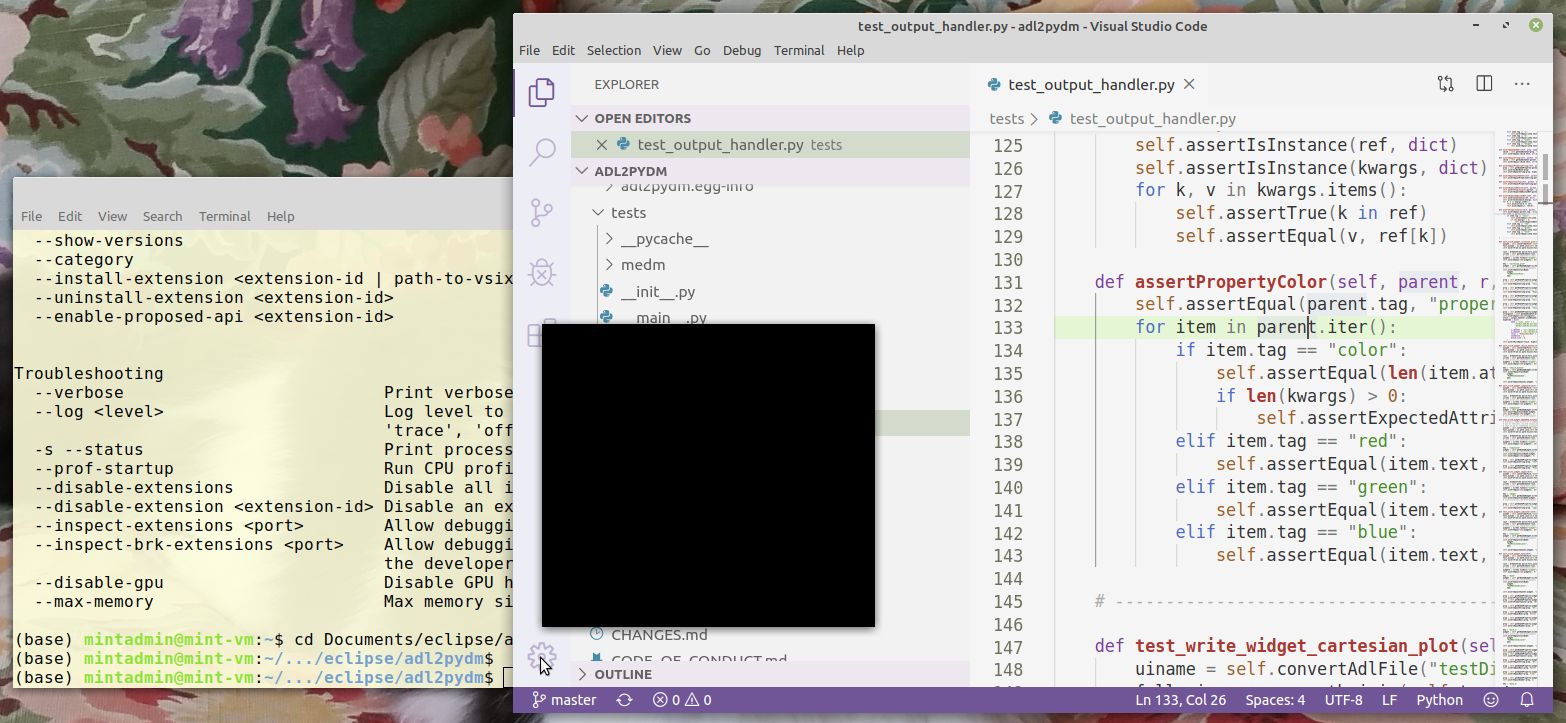Change file encoding via the UTF-8 indicator
Viewport: 1566px width, 723px height.
(x=1343, y=700)
